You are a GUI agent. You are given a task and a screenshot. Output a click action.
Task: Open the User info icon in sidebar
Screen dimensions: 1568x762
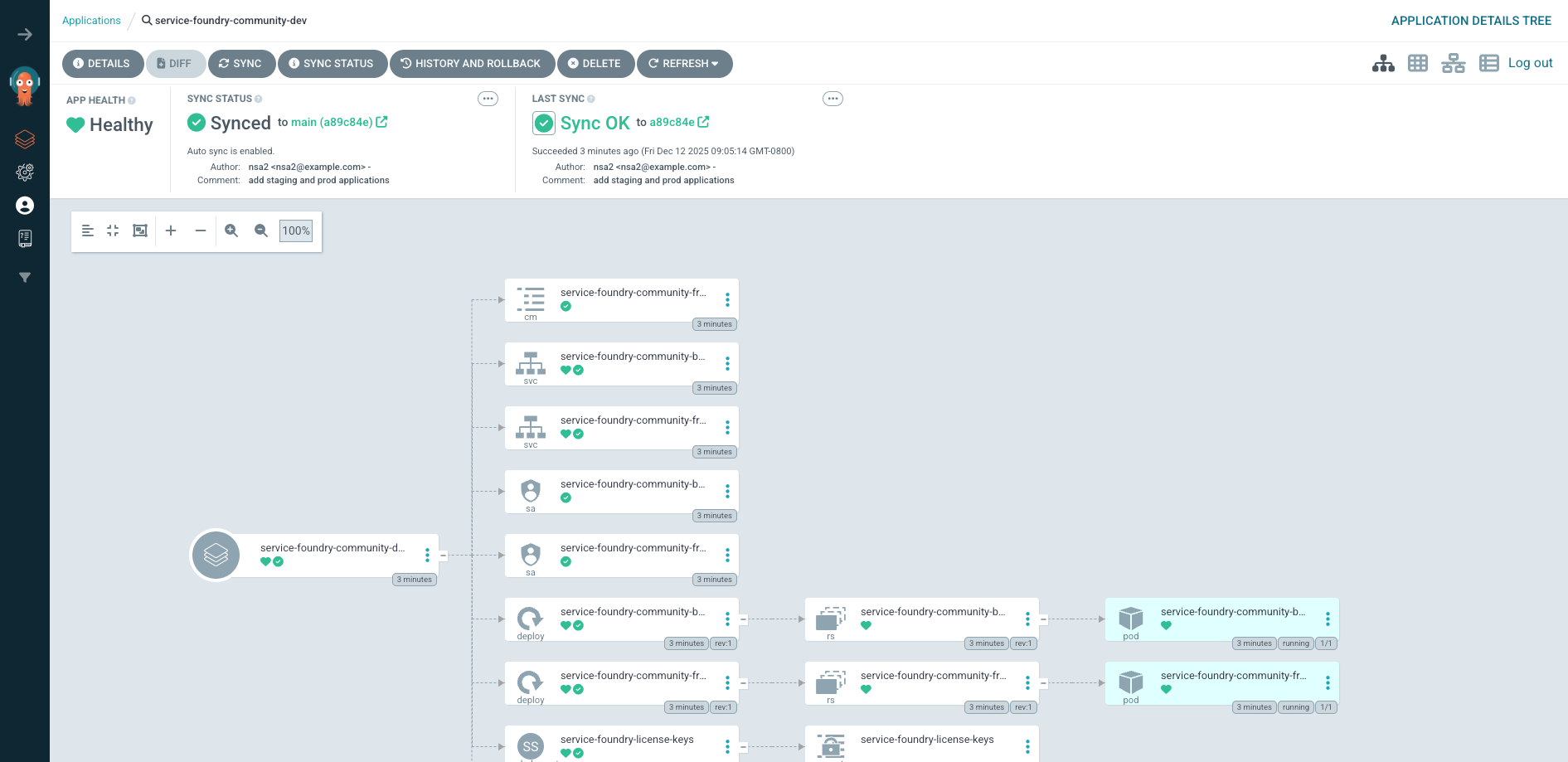click(x=25, y=206)
